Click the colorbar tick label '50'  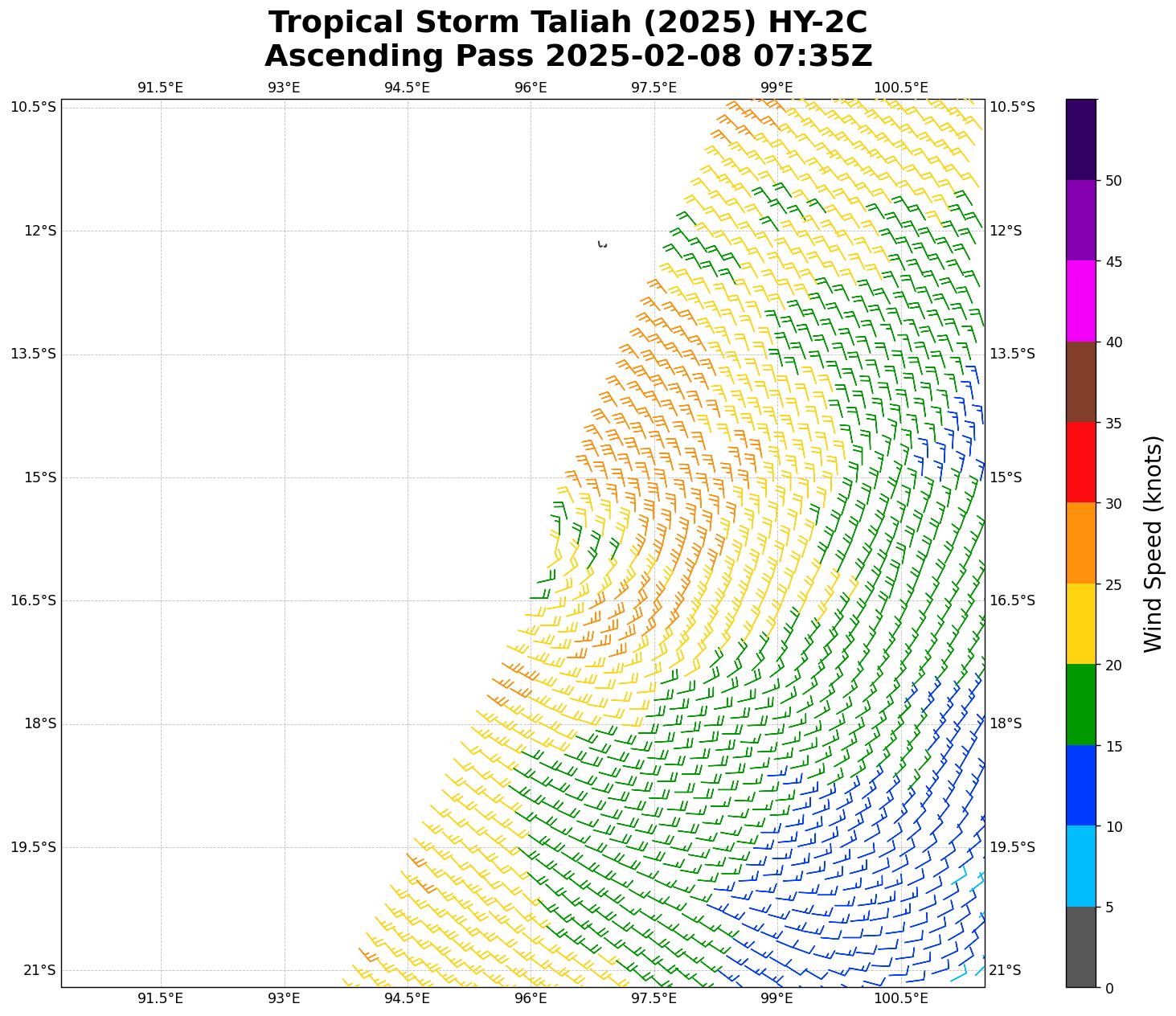pos(1113,181)
